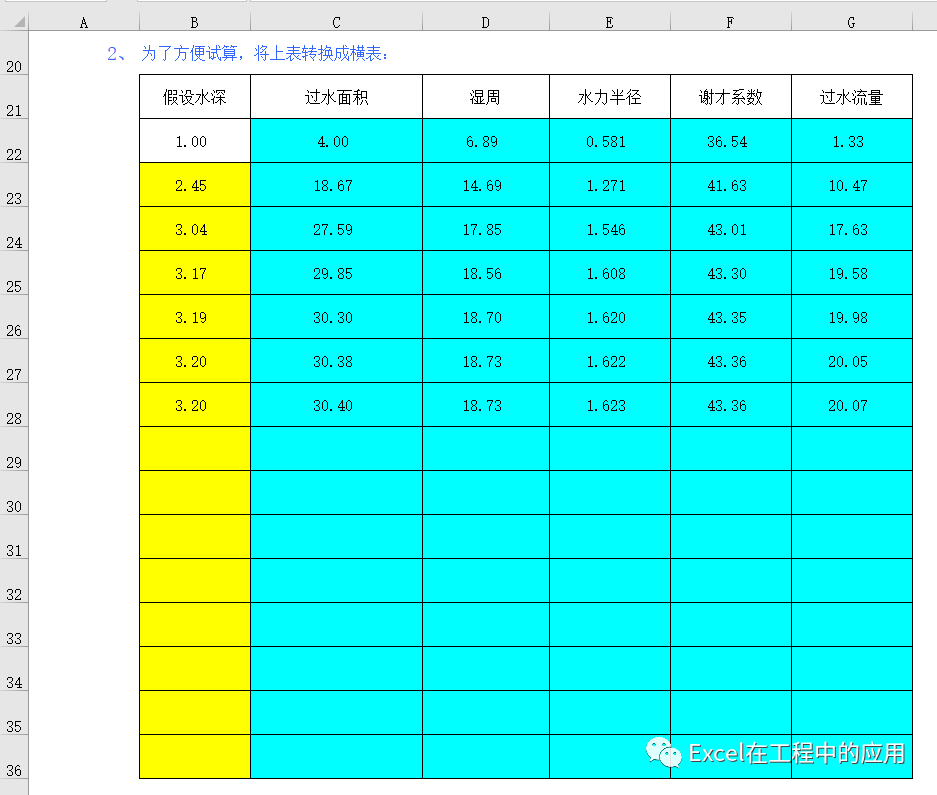Image resolution: width=937 pixels, height=795 pixels.
Task: Select yellow cell with 2.45
Action: (x=195, y=185)
